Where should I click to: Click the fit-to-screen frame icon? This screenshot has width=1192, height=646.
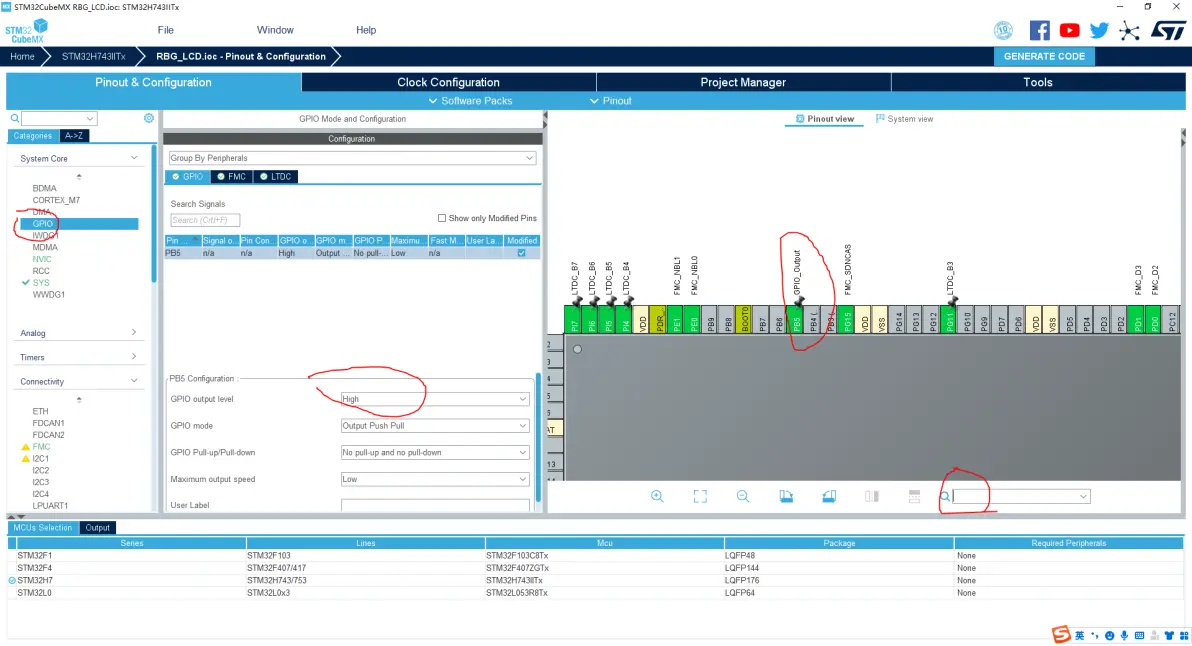point(700,496)
